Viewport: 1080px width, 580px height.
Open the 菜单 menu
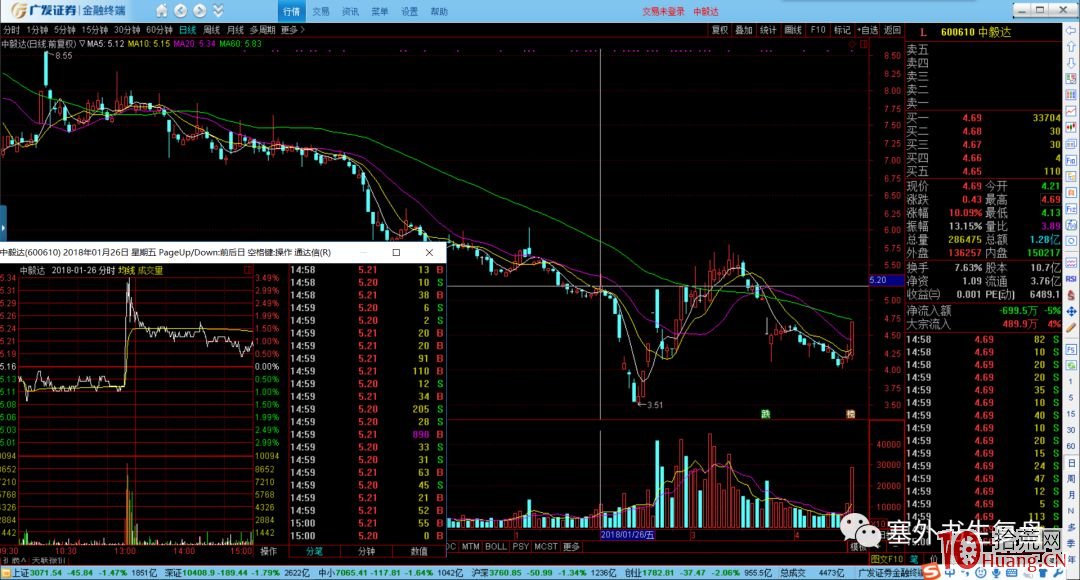(x=380, y=12)
